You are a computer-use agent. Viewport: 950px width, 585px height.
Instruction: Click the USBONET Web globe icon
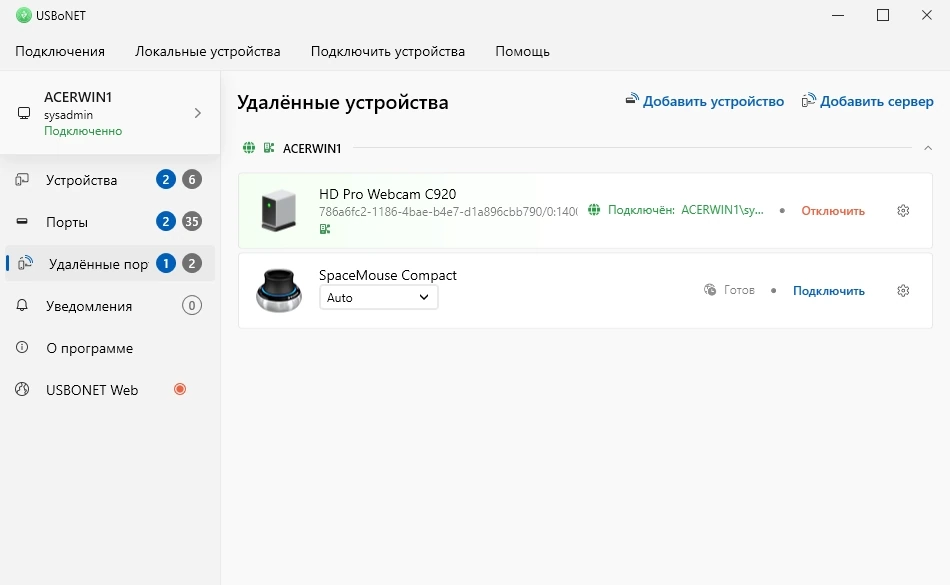22,389
